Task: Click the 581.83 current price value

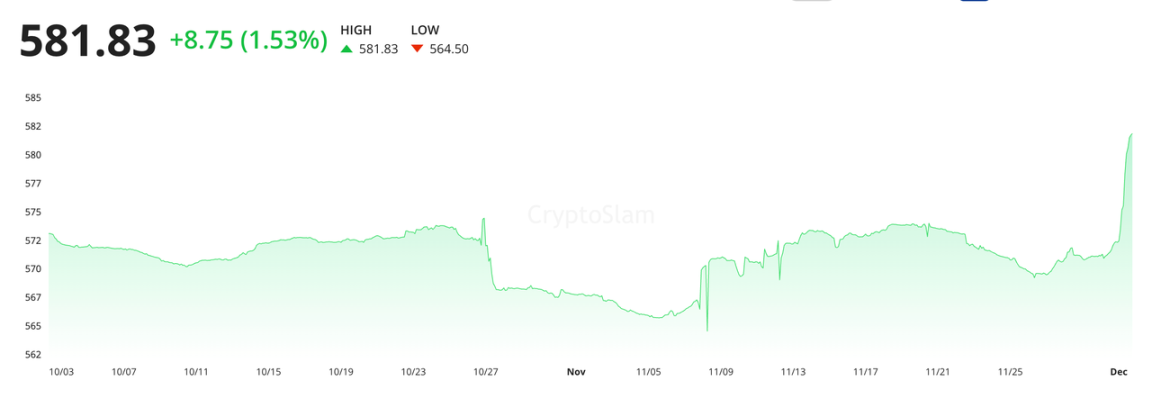Action: pos(88,42)
